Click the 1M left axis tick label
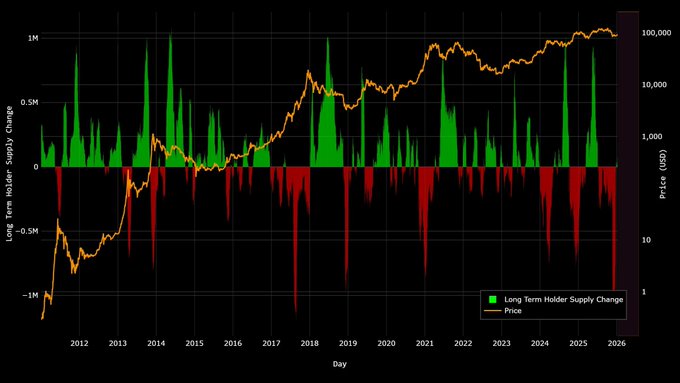Screen dimensions: 680x383 click(x=33, y=38)
